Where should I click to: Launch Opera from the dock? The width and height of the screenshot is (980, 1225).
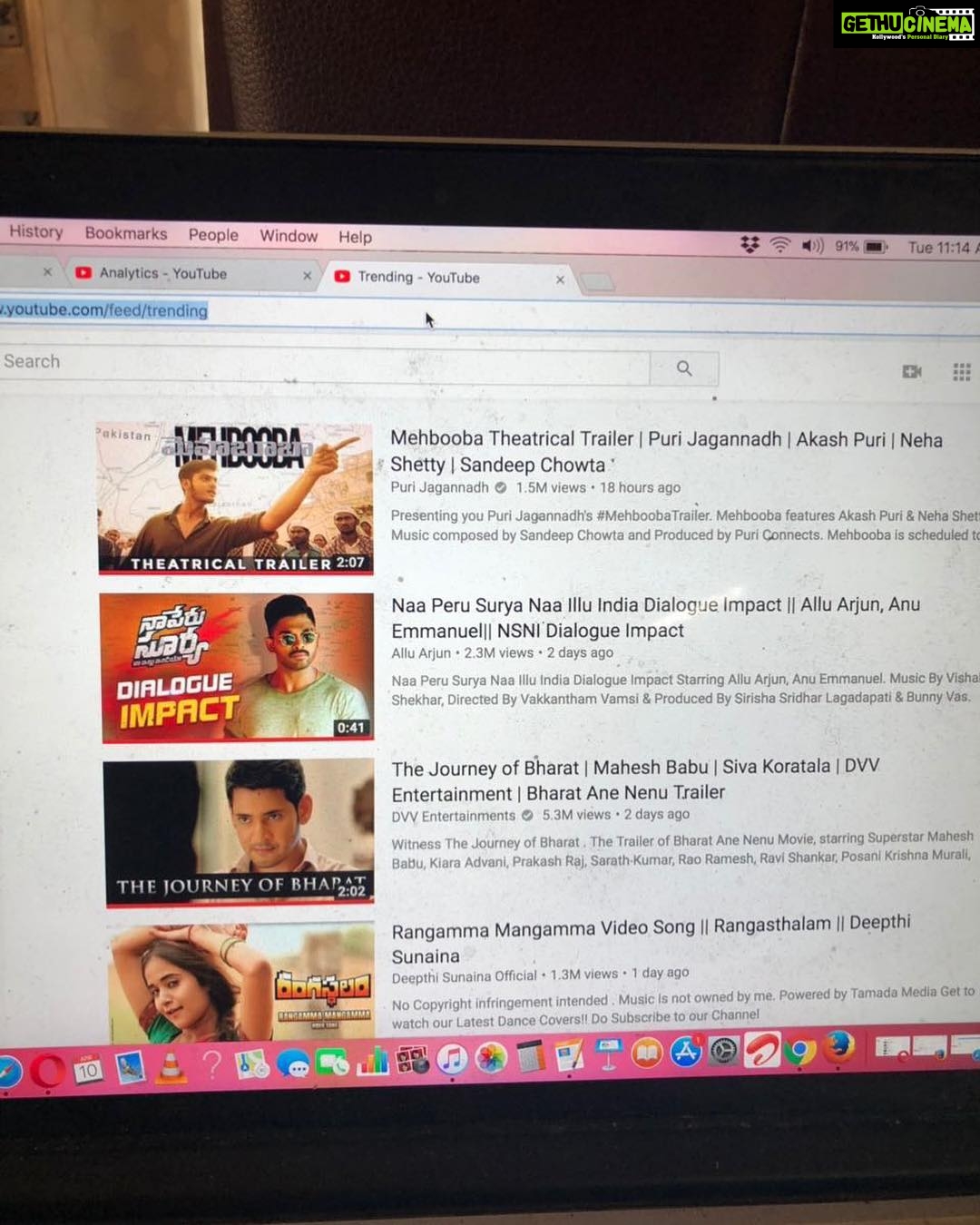pos(47,1072)
